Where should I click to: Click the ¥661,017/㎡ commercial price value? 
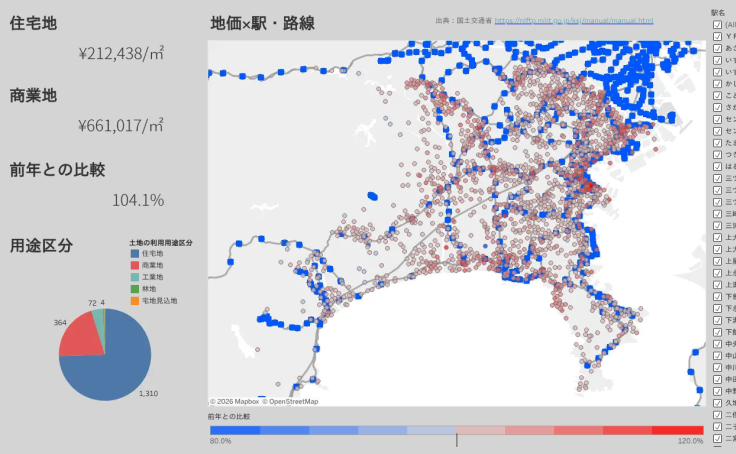tap(121, 126)
